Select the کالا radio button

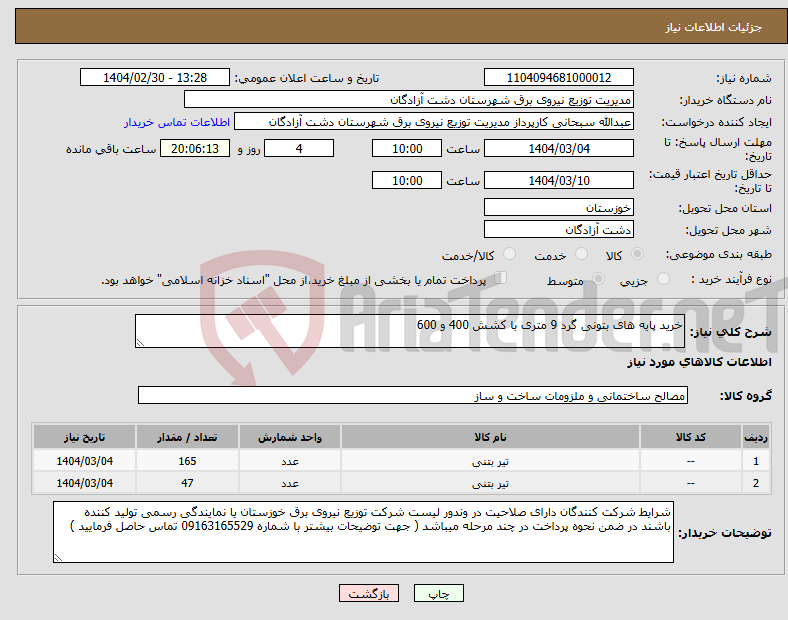[637, 254]
